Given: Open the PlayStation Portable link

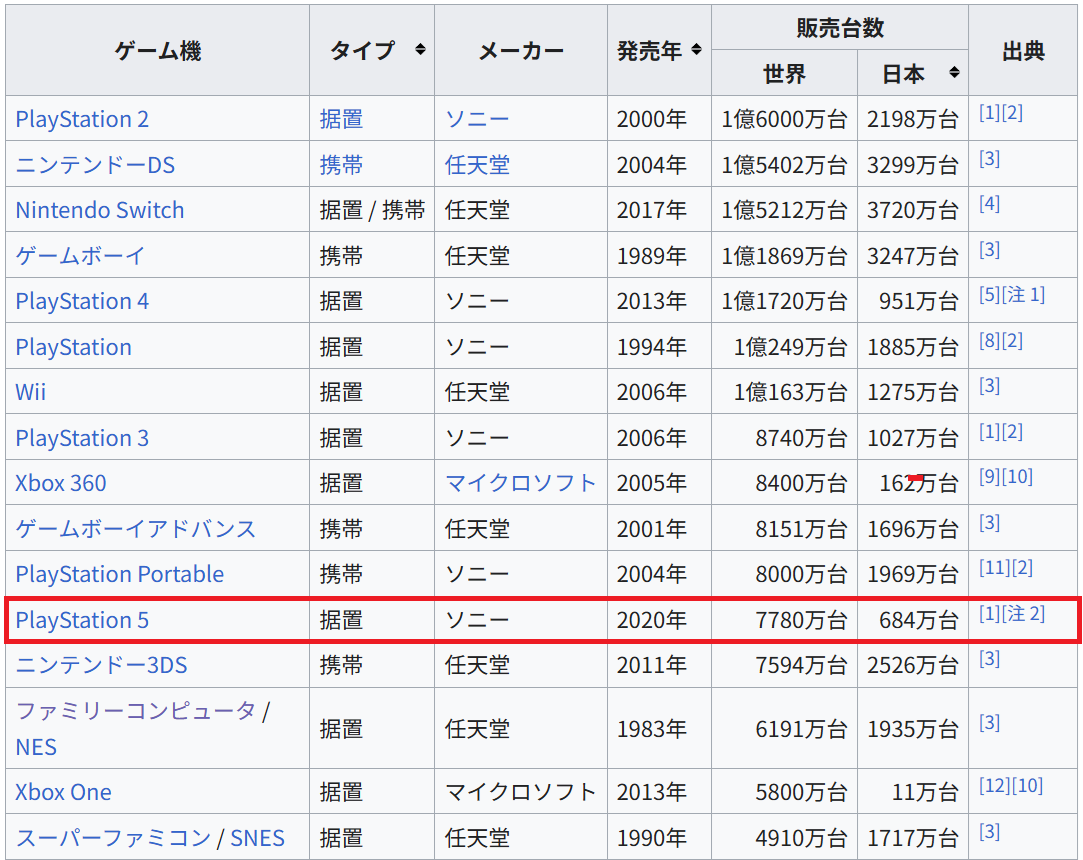Looking at the screenshot, I should [119, 574].
